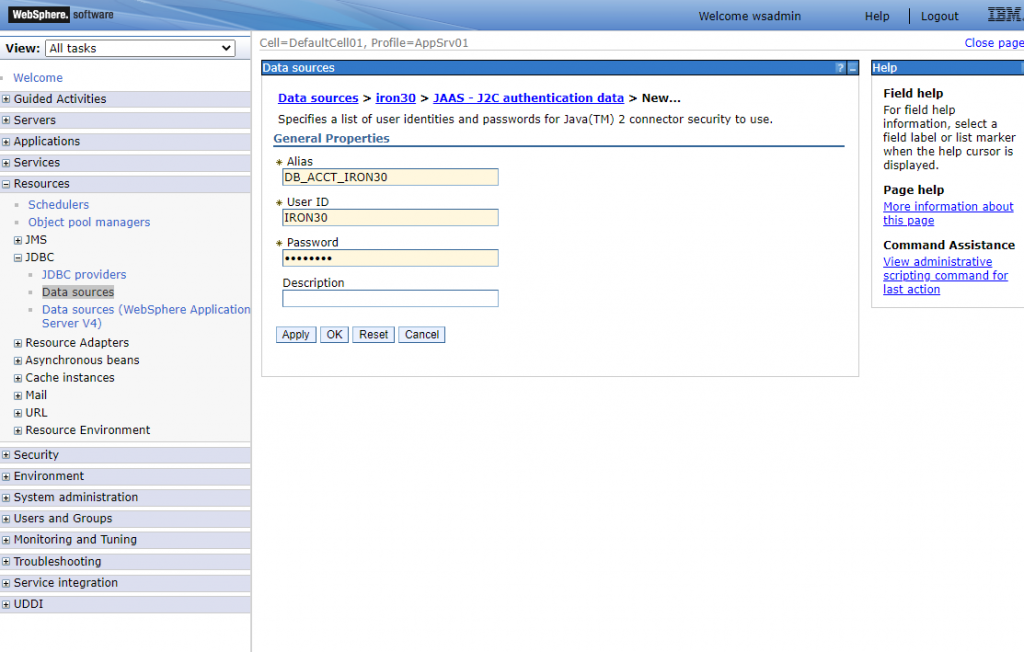Collapse the JDBC node
Screen dimensions: 1024x652
(x=18, y=258)
